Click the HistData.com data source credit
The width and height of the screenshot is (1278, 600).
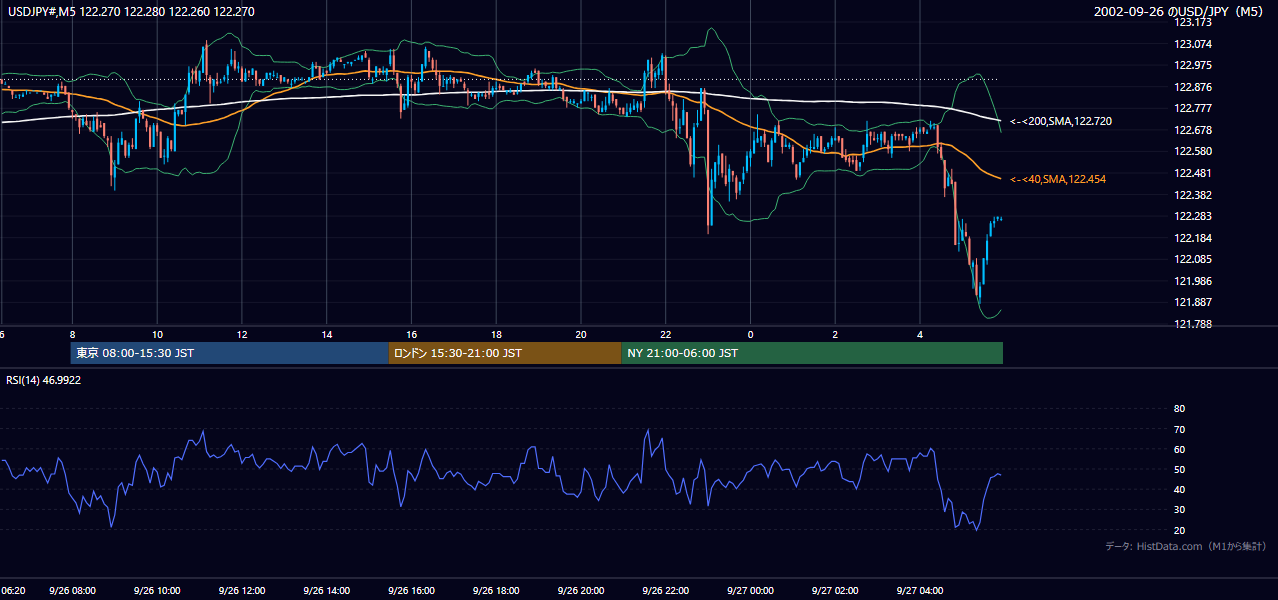1185,546
